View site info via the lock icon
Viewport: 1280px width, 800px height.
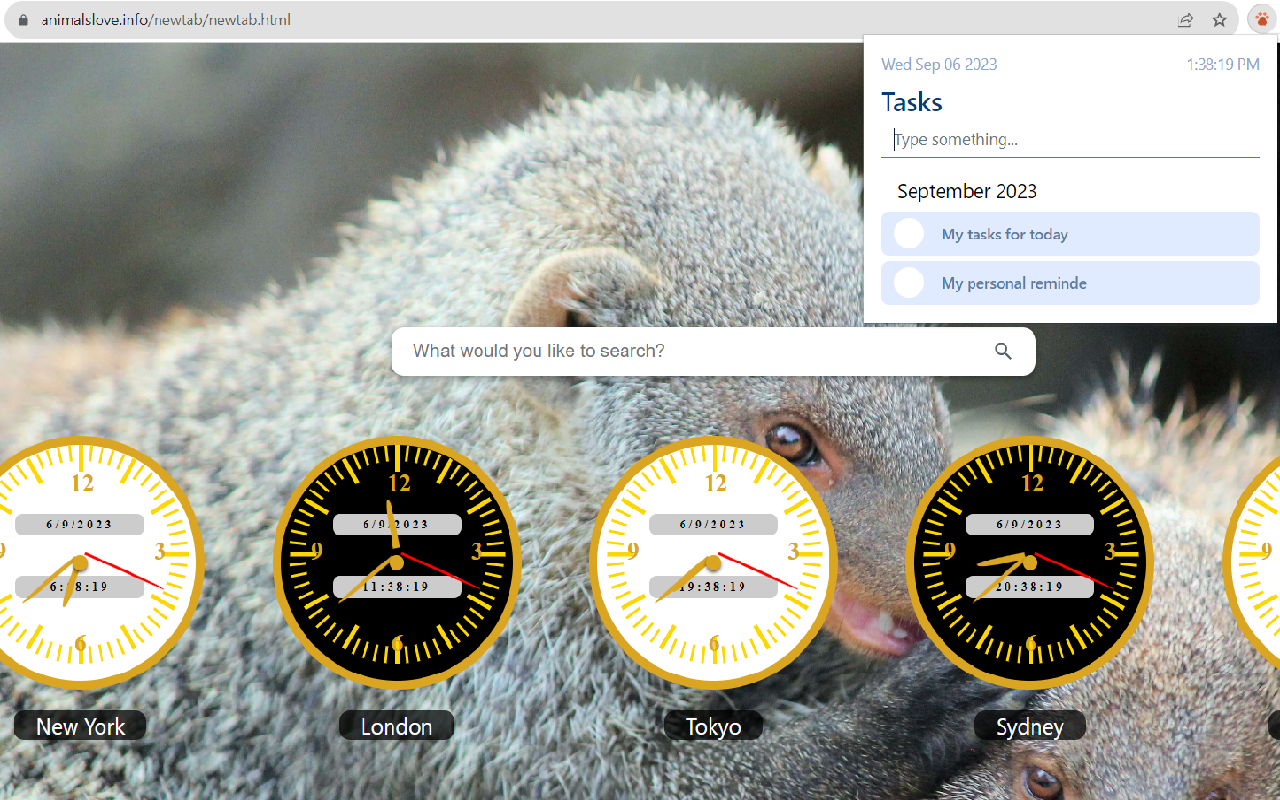[x=24, y=20]
